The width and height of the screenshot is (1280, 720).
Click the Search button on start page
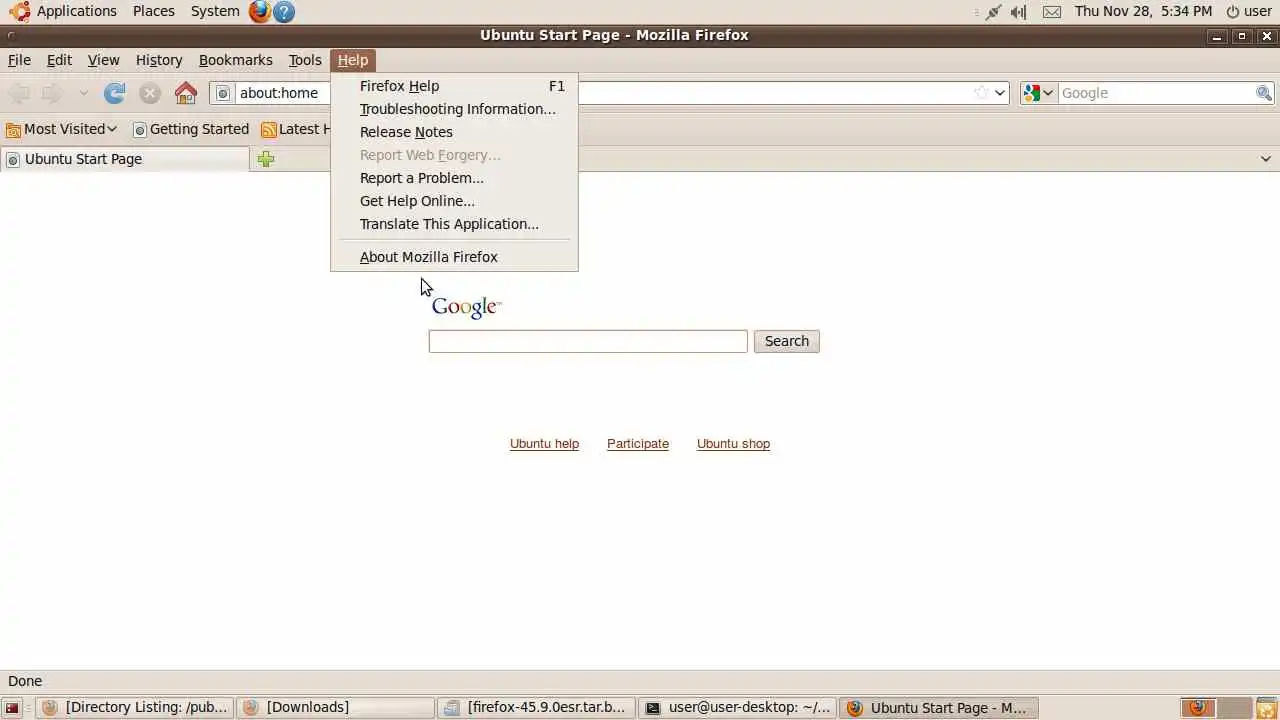click(787, 341)
